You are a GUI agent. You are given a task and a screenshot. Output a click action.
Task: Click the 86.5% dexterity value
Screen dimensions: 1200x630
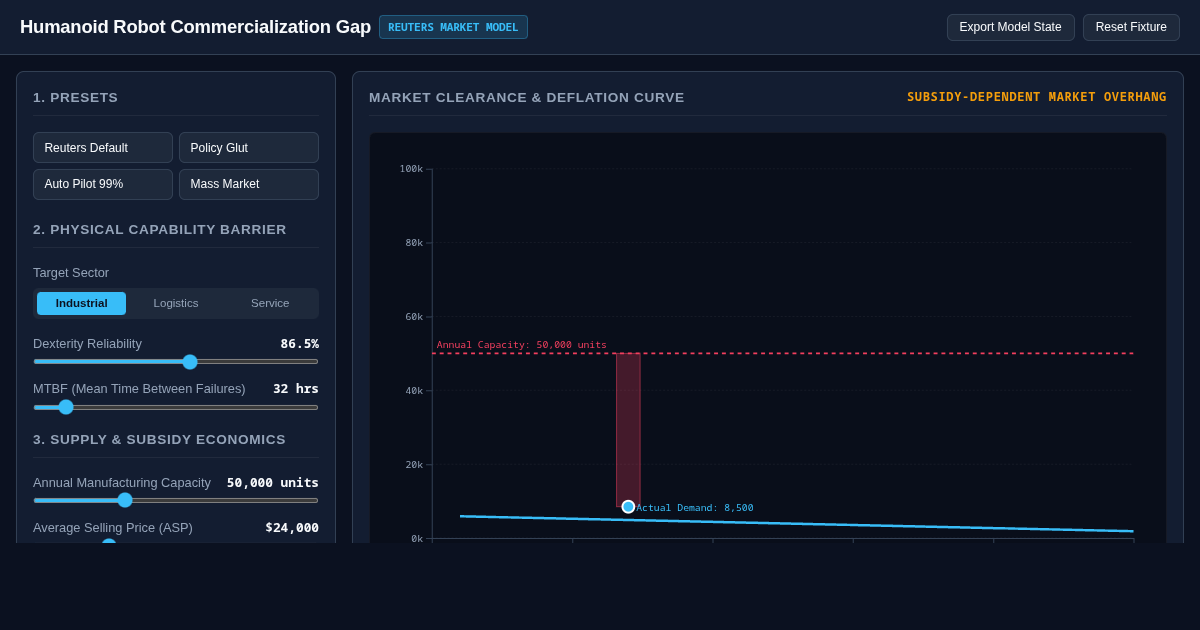pos(299,343)
